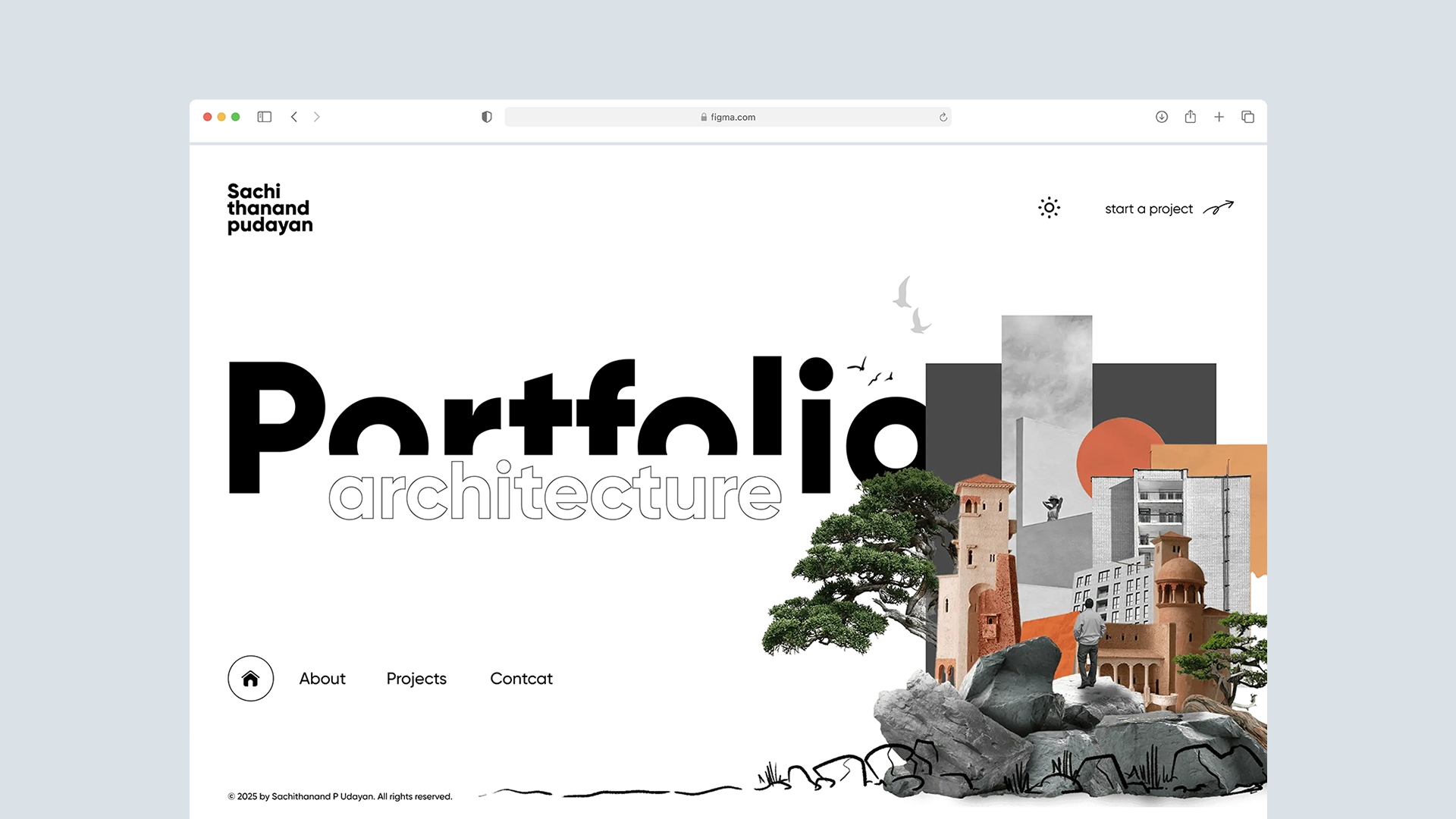Click the curved arrow beside start a project
The image size is (1456, 819).
click(x=1219, y=207)
